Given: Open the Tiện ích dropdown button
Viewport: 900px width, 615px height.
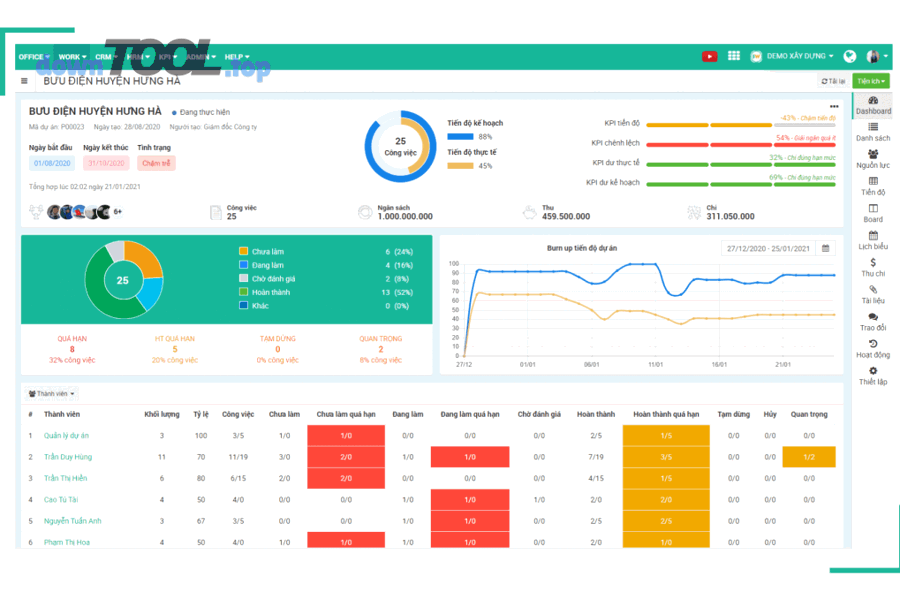Looking at the screenshot, I should [872, 81].
